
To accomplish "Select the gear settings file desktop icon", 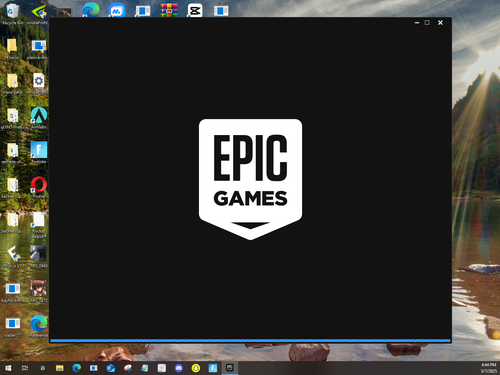I will click(39, 83).
